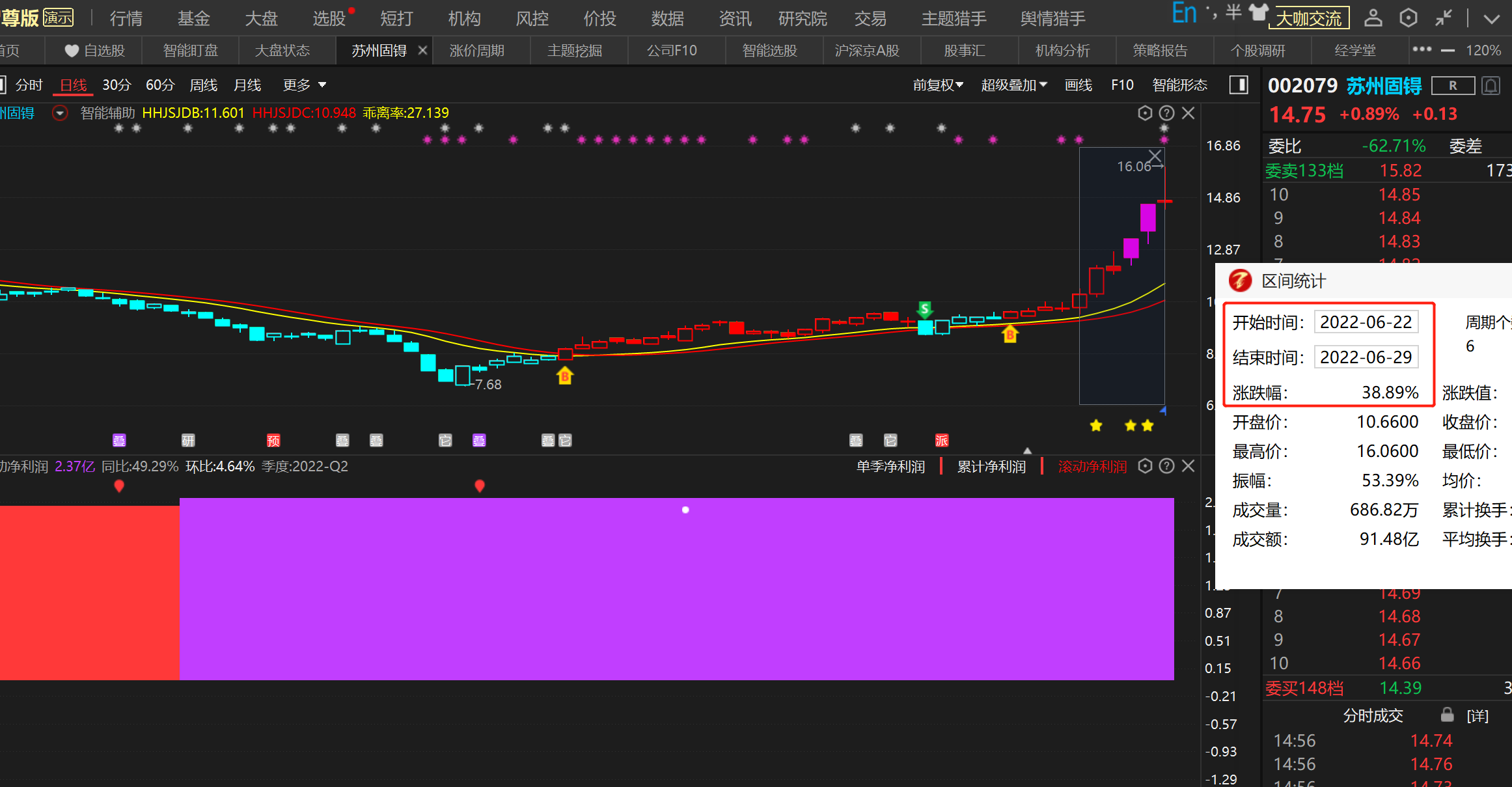Select the 日线 chart period
Image resolution: width=1512 pixels, height=787 pixels.
pyautogui.click(x=74, y=85)
